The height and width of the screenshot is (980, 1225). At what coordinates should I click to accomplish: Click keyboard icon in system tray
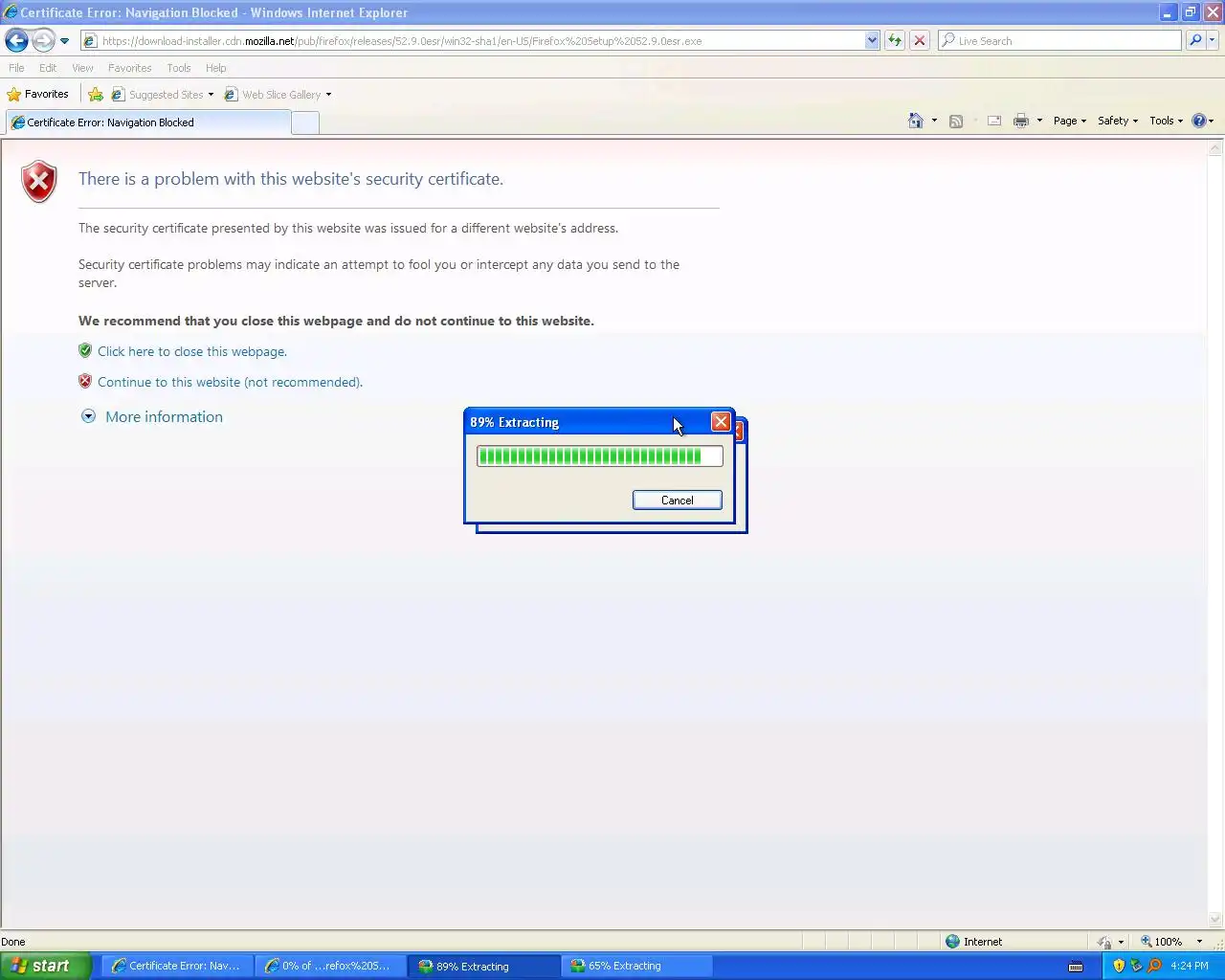[1076, 966]
